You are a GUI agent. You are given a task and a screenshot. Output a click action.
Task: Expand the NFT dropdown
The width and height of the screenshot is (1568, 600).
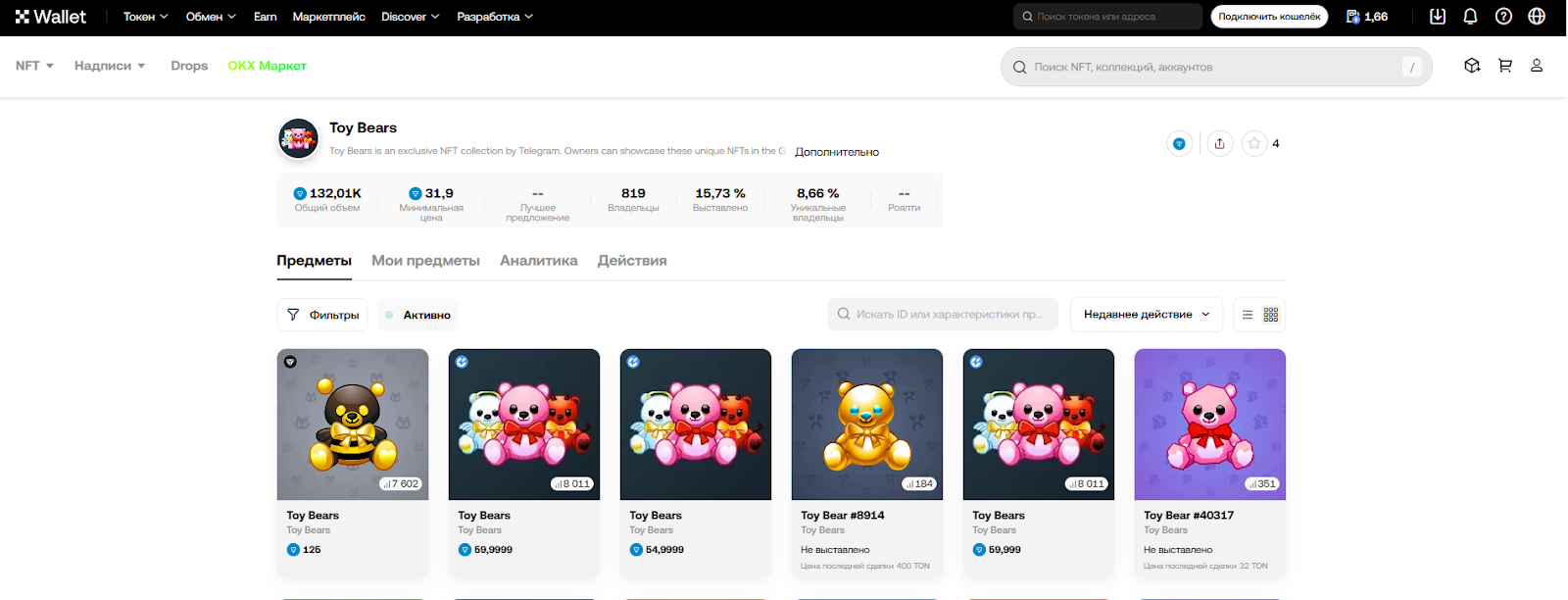click(x=34, y=66)
